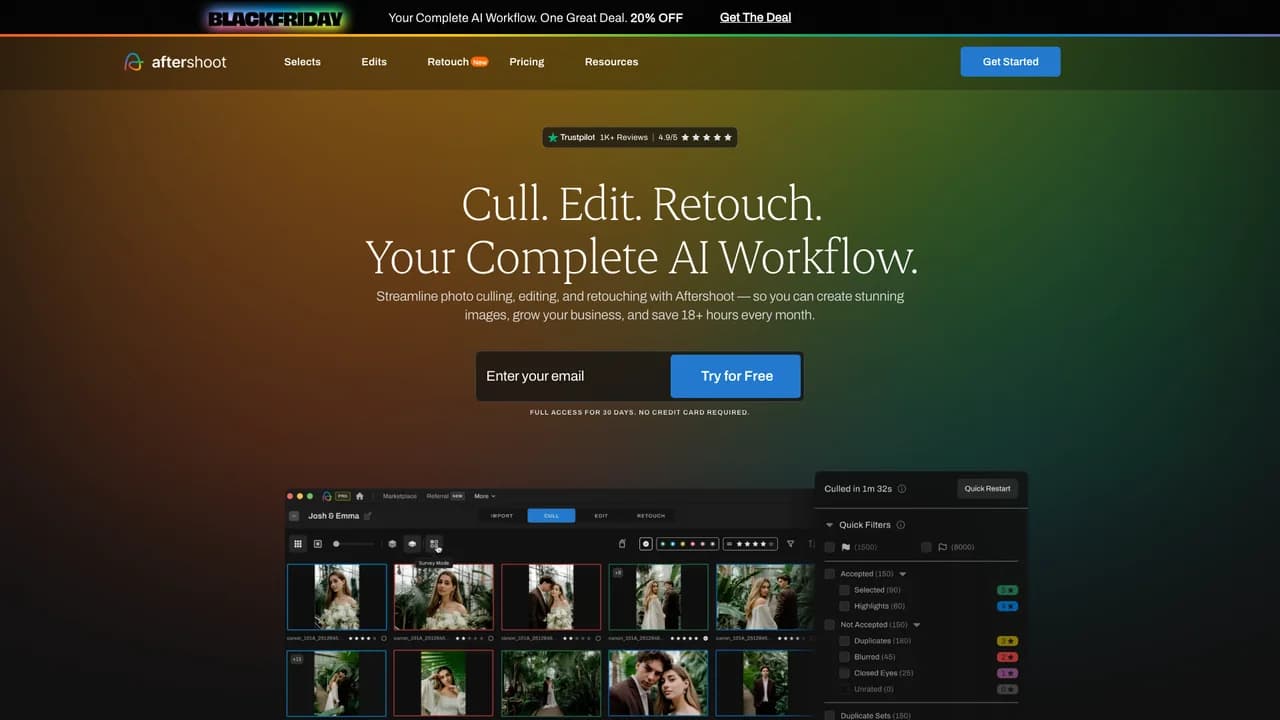
Task: Select the single image view icon
Action: (318, 544)
